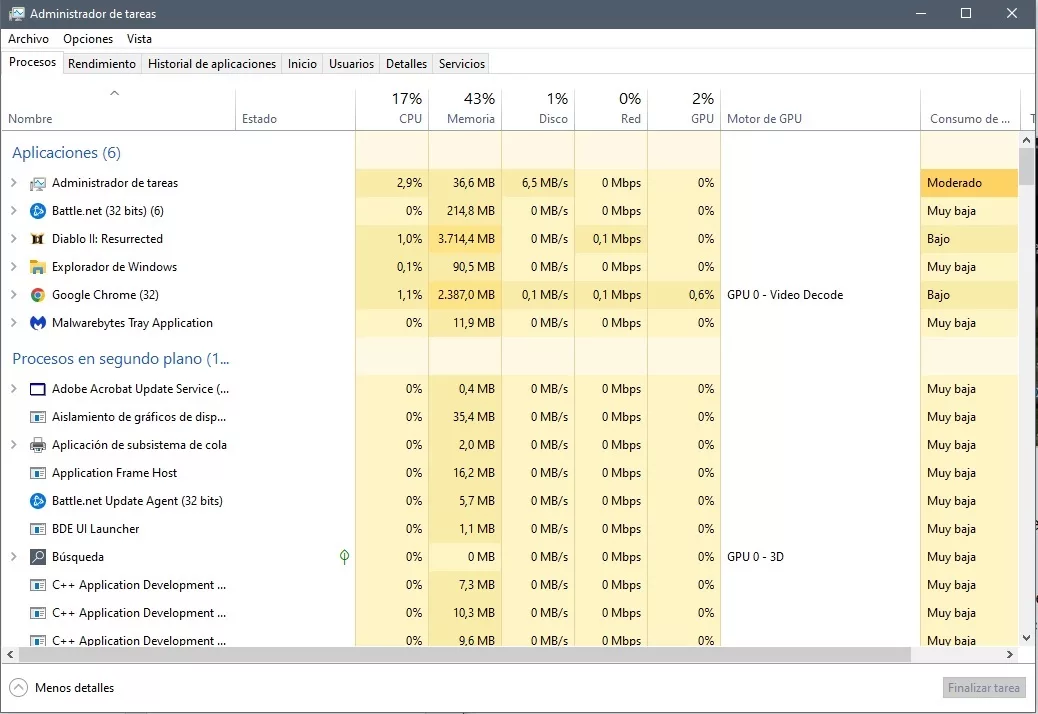Collapse view with Menos detalles
The width and height of the screenshot is (1038, 714).
click(x=62, y=688)
